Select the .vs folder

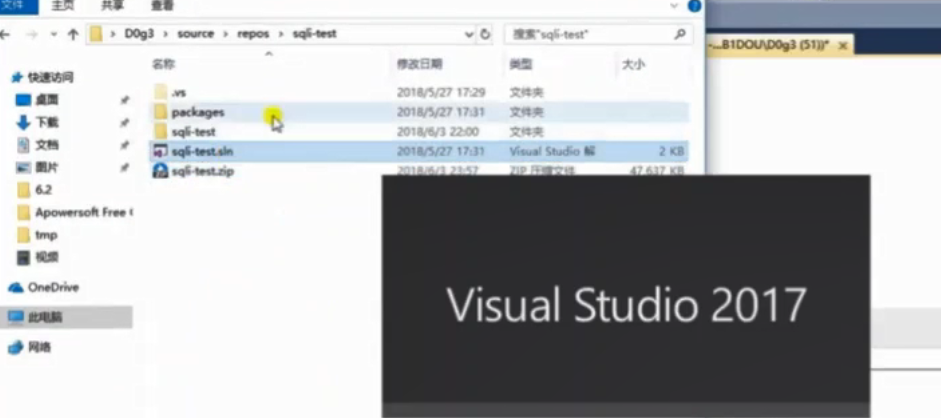point(418,92)
